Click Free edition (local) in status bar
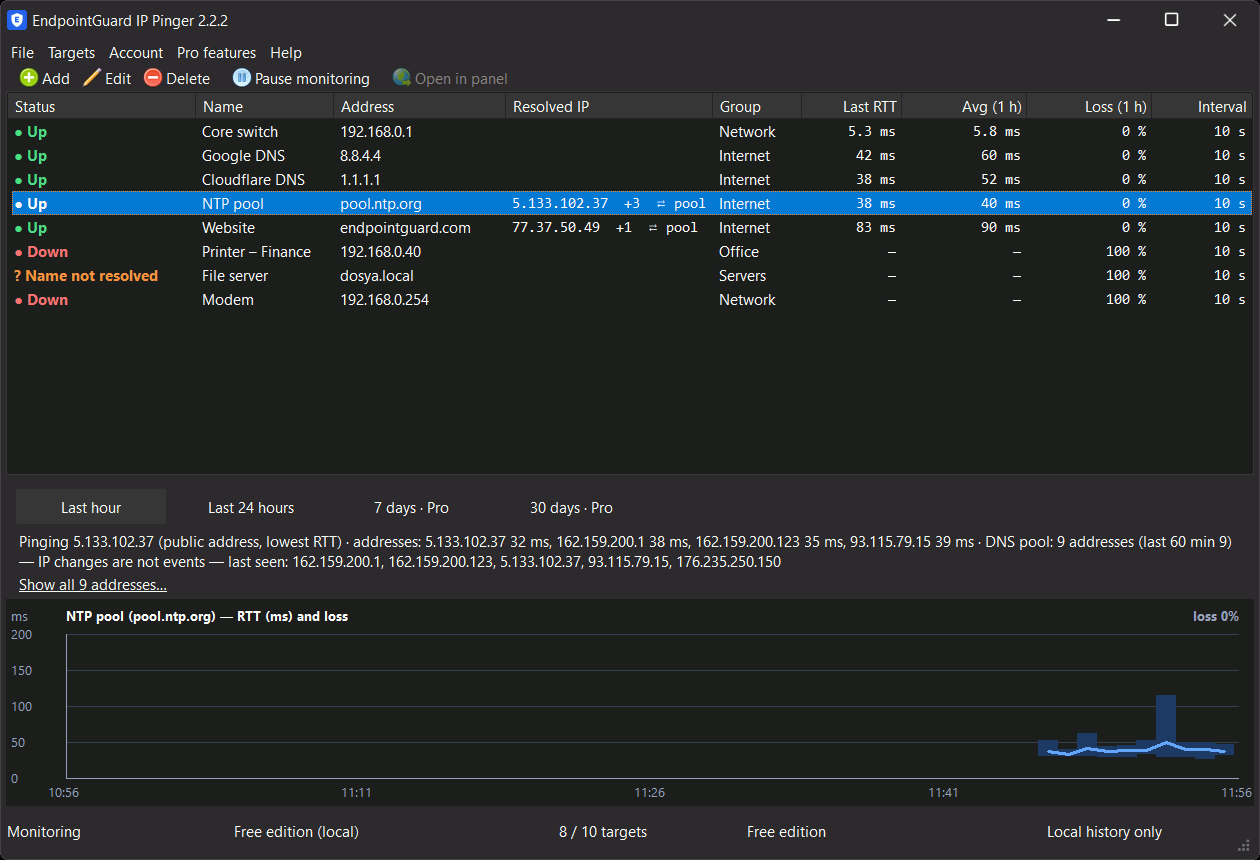Image resolution: width=1260 pixels, height=860 pixels. coord(296,832)
